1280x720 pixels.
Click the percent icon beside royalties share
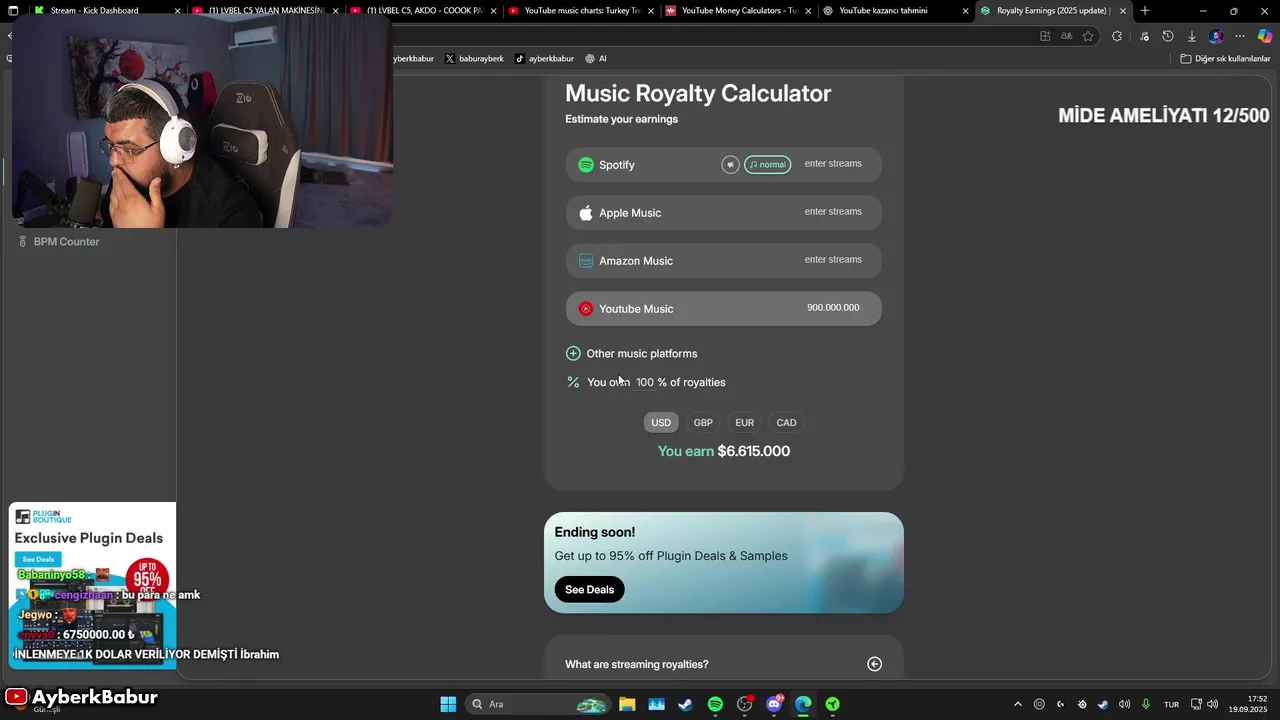573,382
